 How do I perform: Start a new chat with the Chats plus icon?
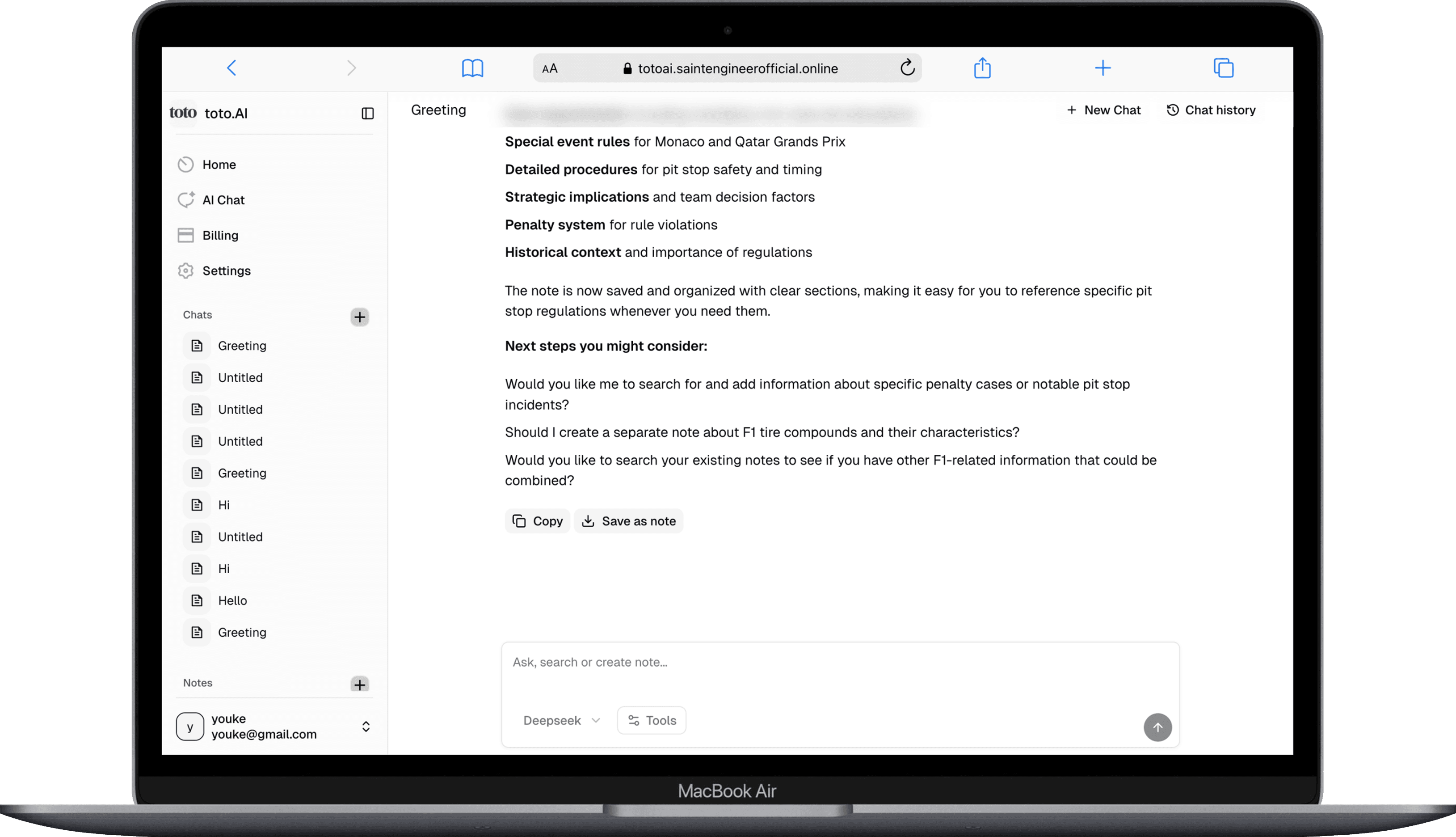[x=360, y=317]
